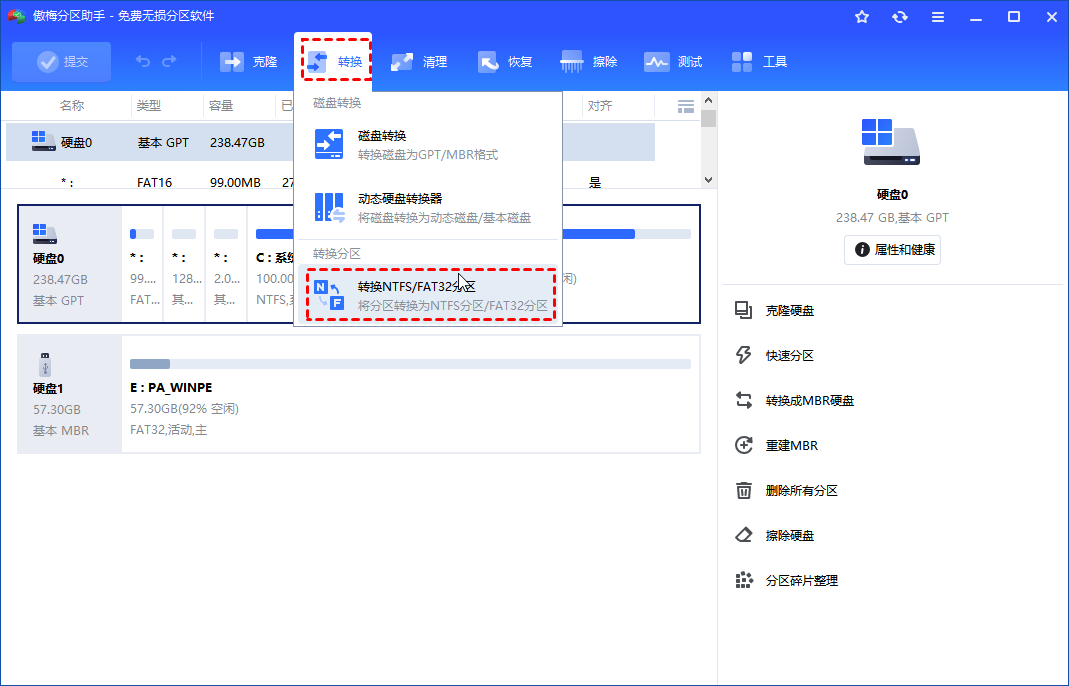Image resolution: width=1069 pixels, height=686 pixels.
Task: Open the Tools (工具) toolbar menu
Action: [x=759, y=62]
